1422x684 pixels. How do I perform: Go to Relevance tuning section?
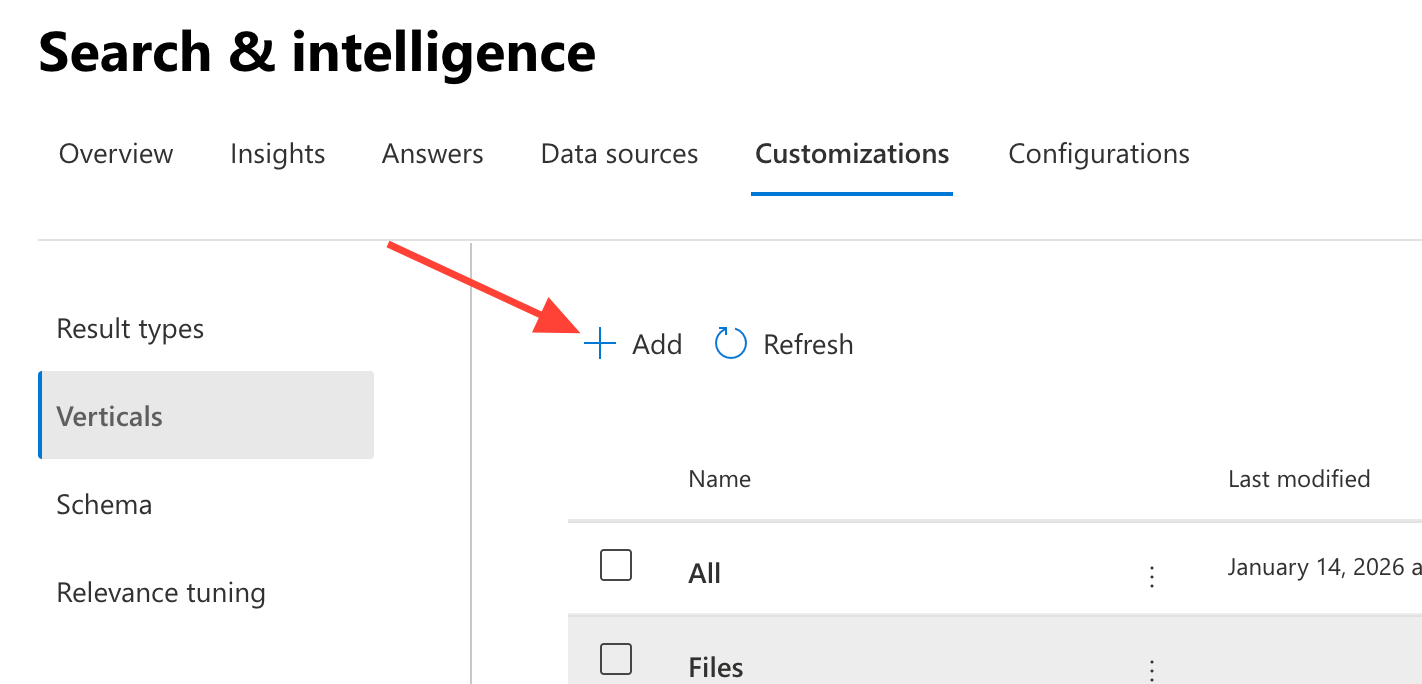coord(161,593)
